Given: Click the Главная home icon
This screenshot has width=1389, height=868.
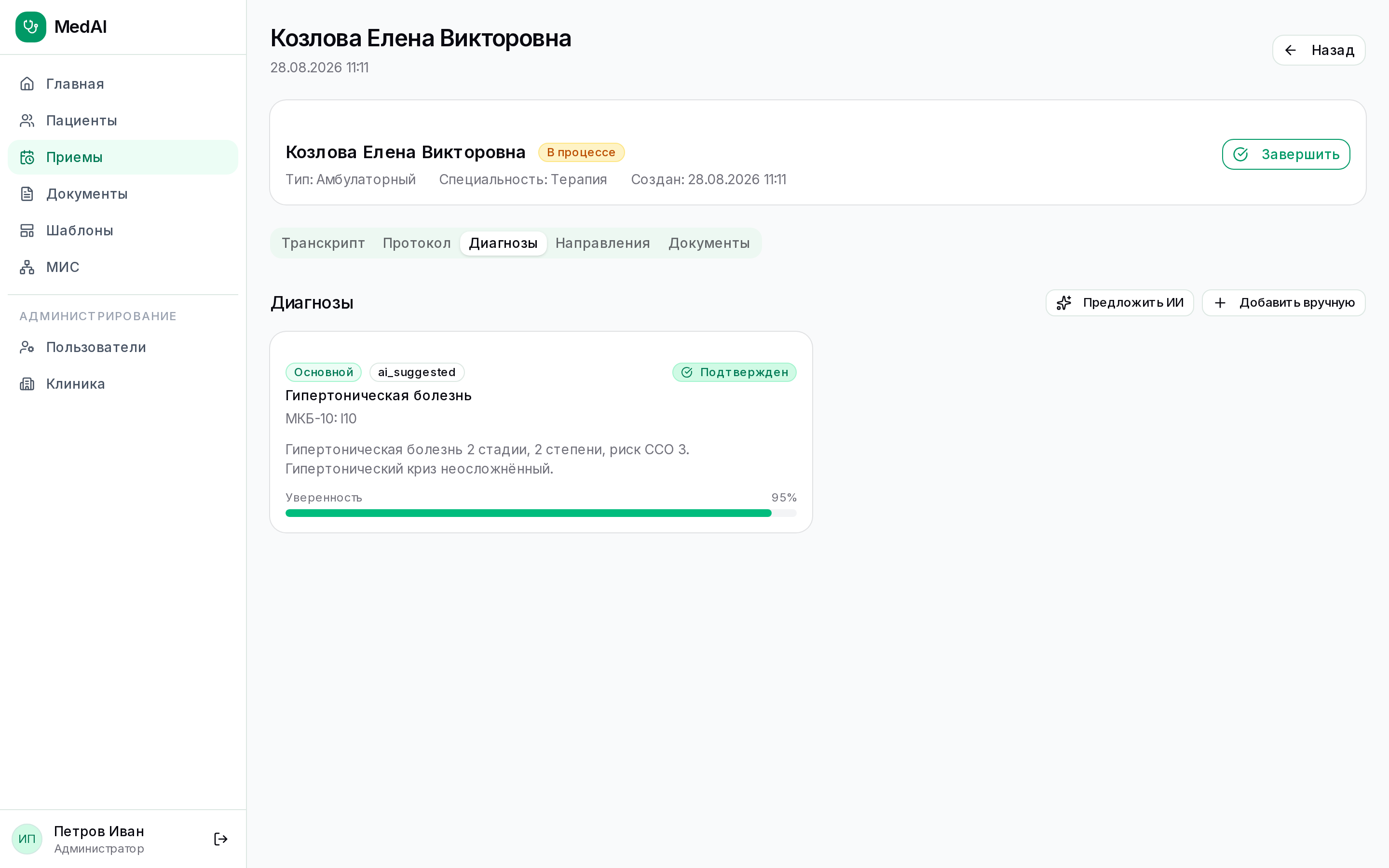Looking at the screenshot, I should click(27, 84).
